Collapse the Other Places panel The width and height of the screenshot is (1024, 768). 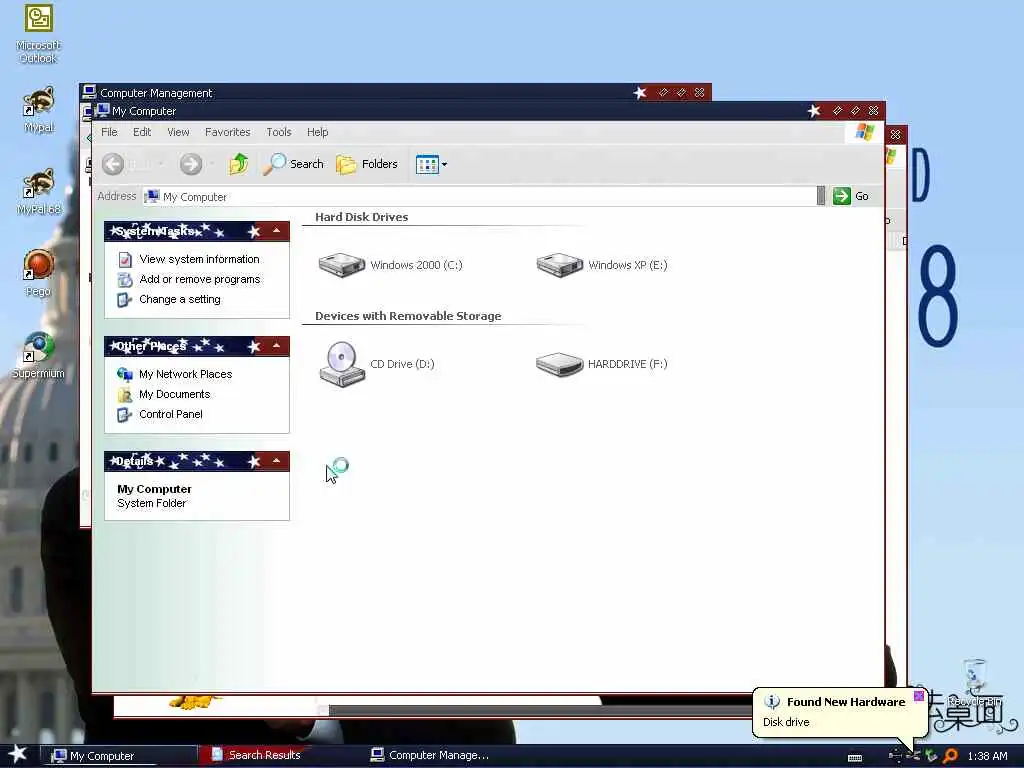pos(276,345)
